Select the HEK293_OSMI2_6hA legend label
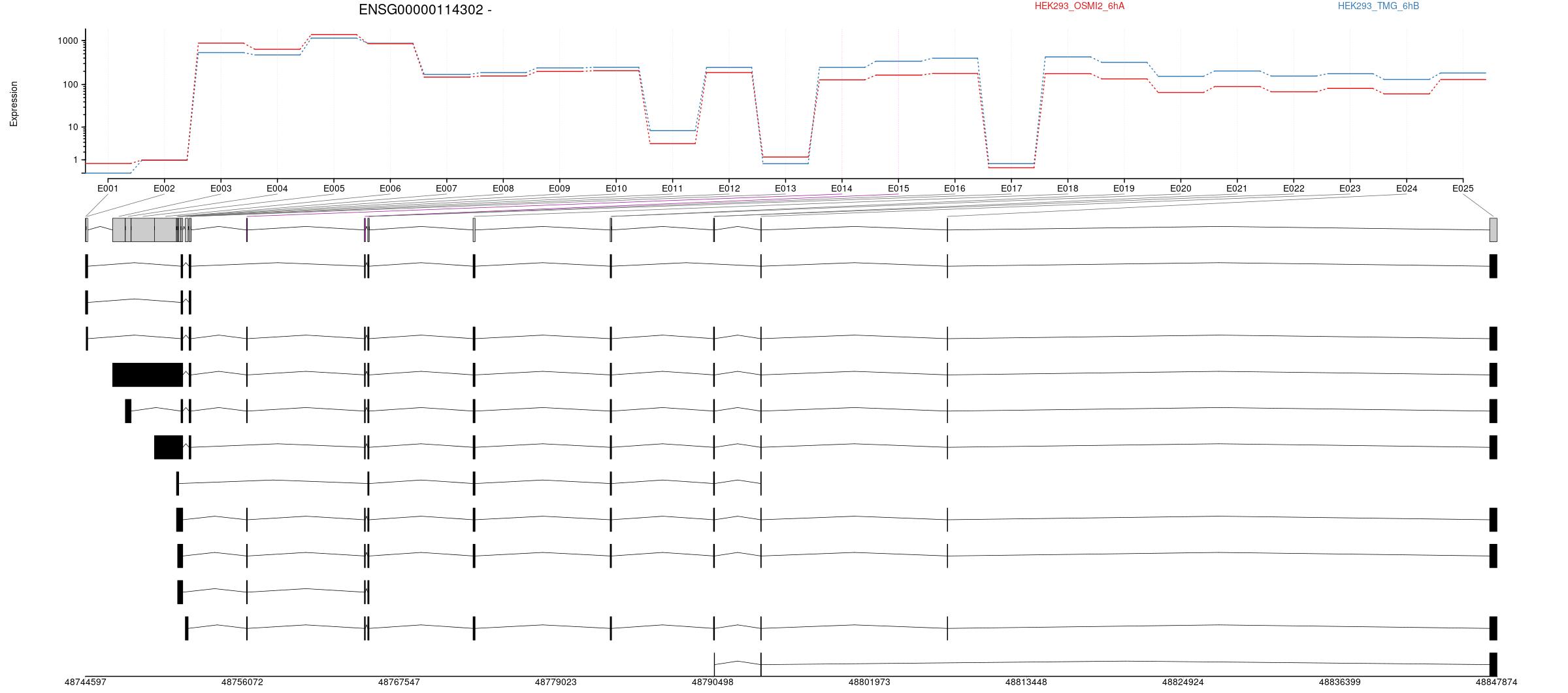The width and height of the screenshot is (1568, 693). [1079, 6]
